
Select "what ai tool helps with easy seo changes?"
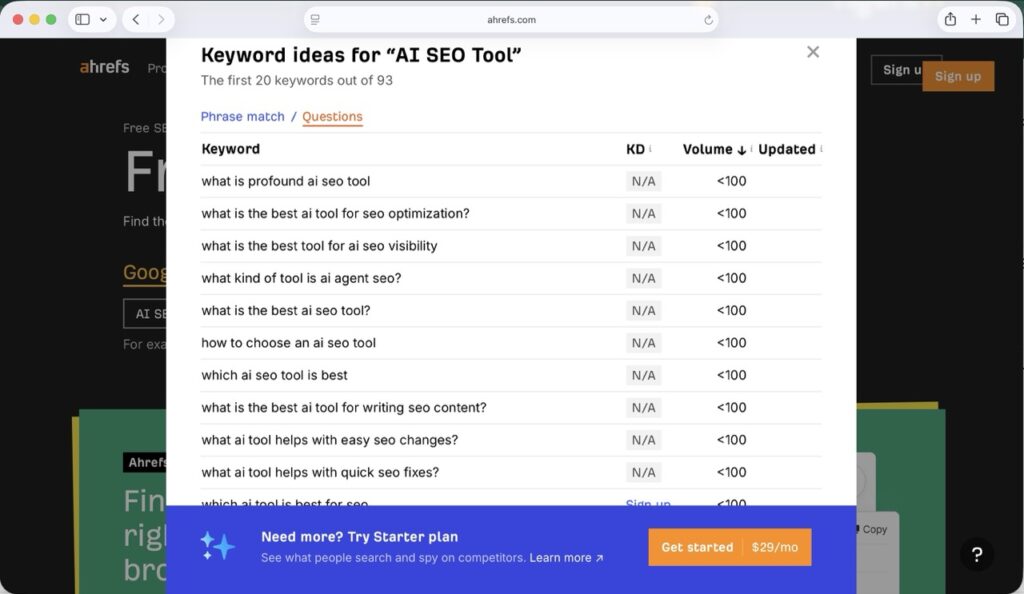pyautogui.click(x=329, y=440)
